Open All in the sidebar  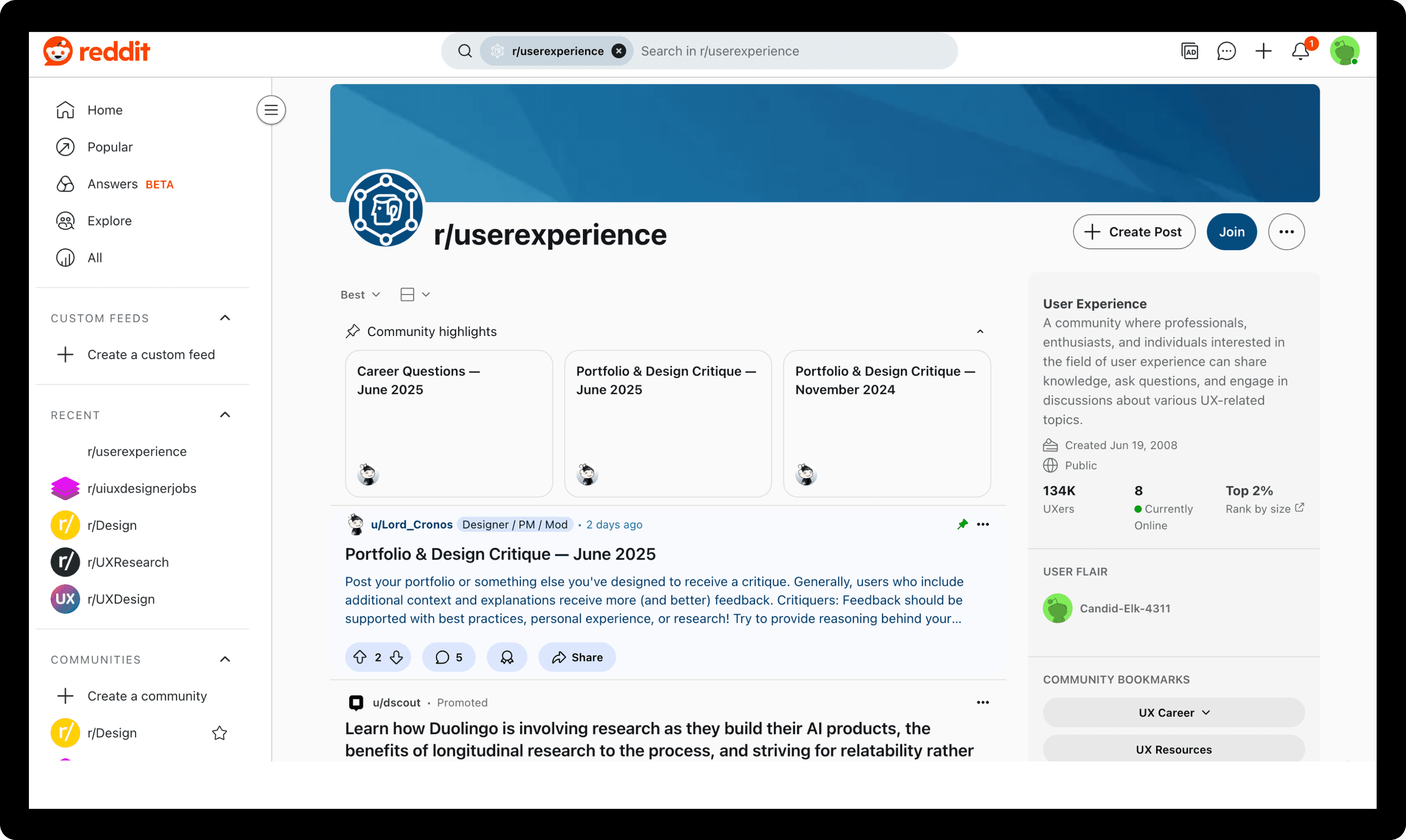143,257
